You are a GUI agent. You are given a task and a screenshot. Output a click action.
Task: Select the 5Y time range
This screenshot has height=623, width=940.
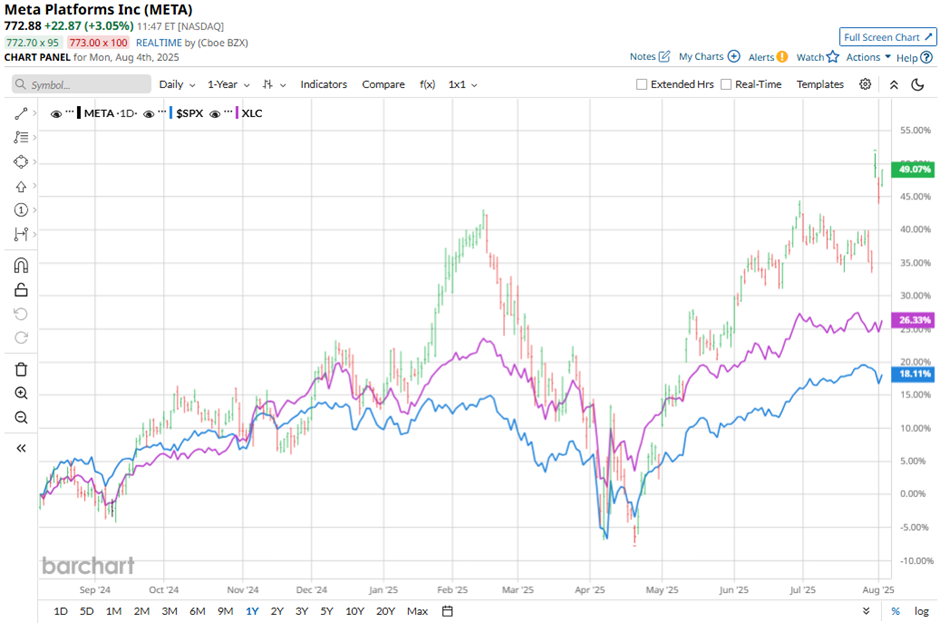[326, 611]
